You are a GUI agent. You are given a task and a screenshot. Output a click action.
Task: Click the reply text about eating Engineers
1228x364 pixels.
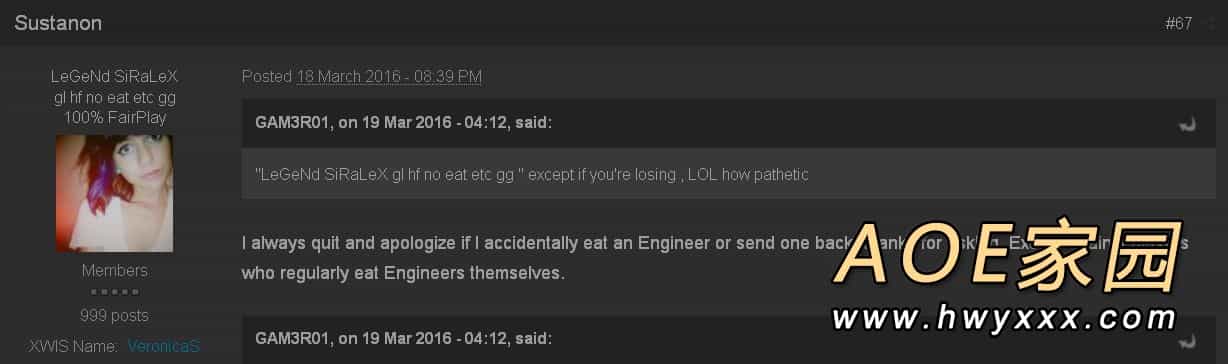[729, 257]
